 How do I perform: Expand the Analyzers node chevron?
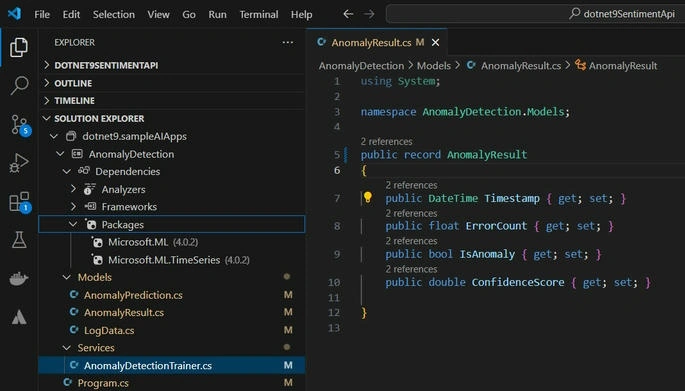[73, 189]
